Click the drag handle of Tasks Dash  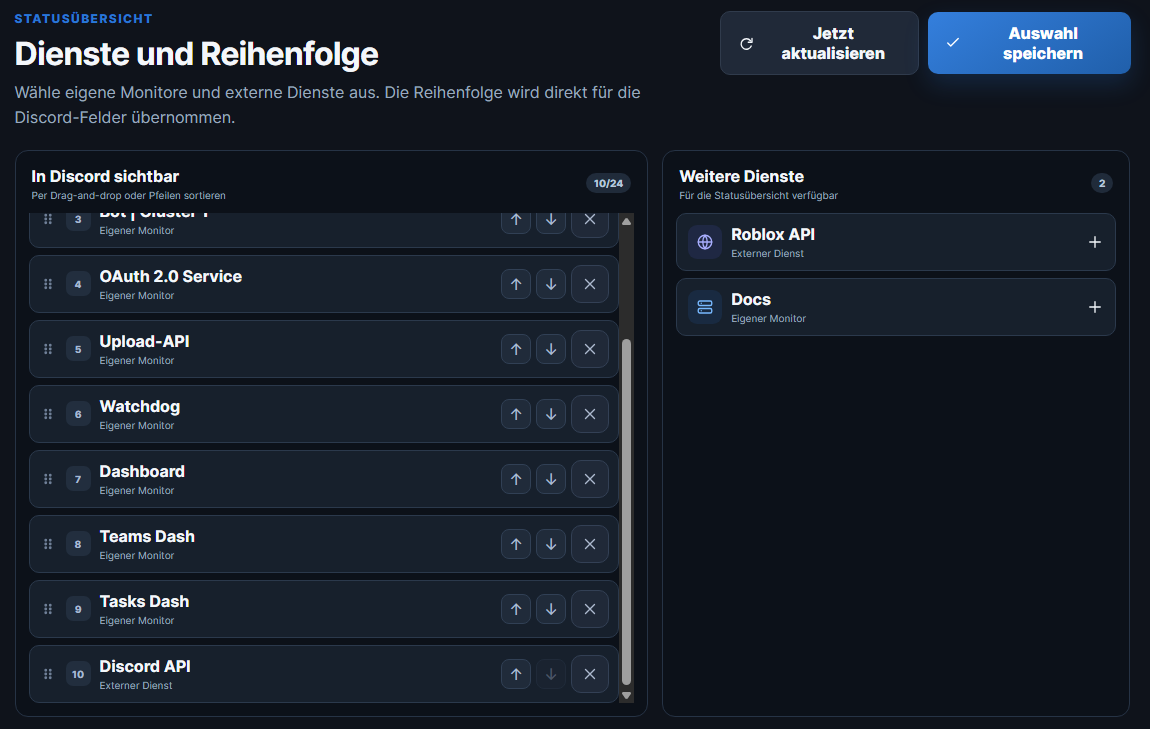(48, 609)
